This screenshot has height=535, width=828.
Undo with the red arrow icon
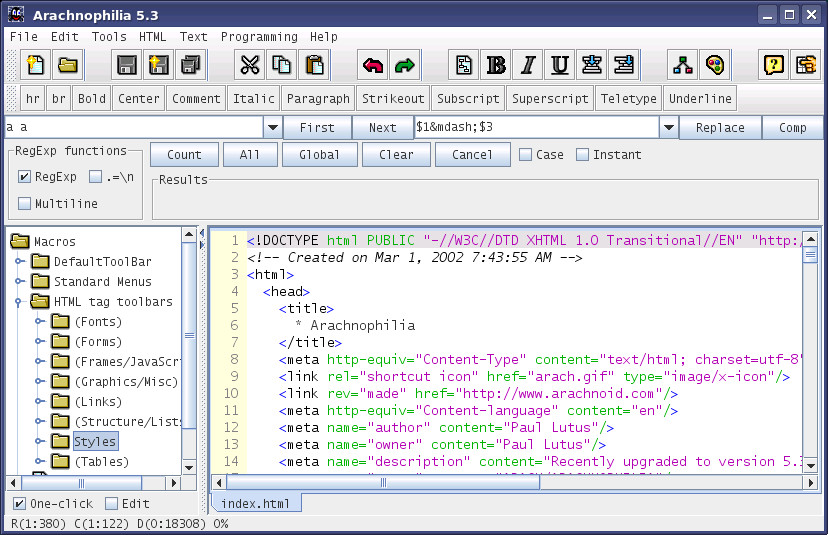pyautogui.click(x=373, y=65)
